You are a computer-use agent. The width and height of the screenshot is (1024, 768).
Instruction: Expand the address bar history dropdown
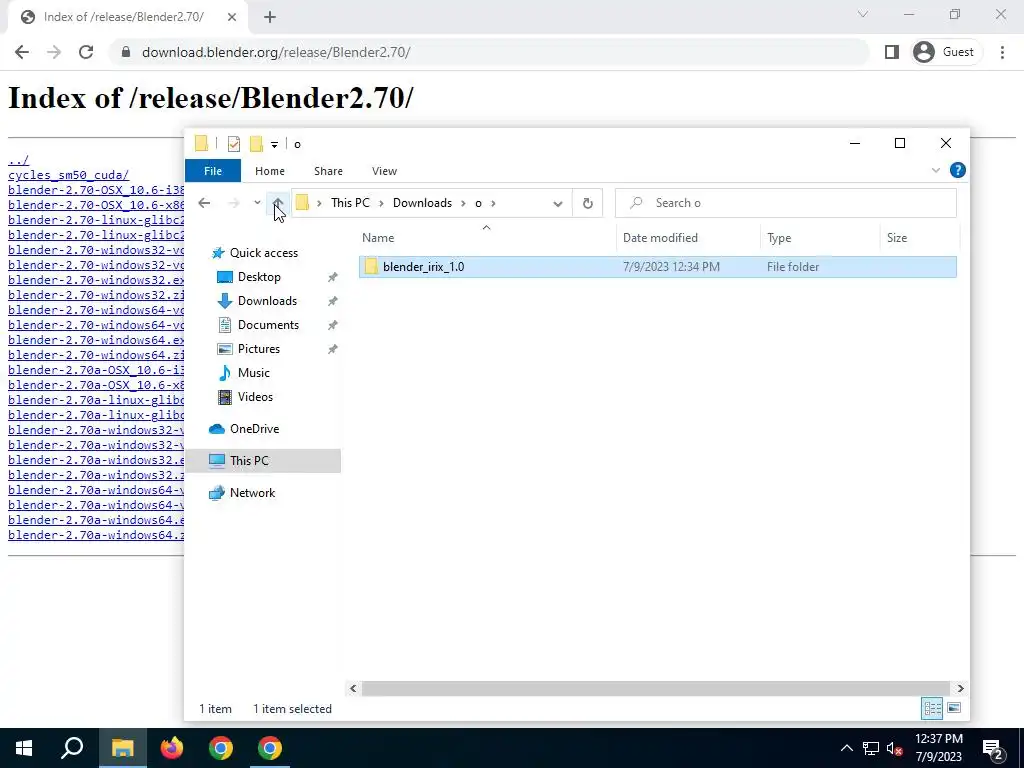tap(558, 203)
